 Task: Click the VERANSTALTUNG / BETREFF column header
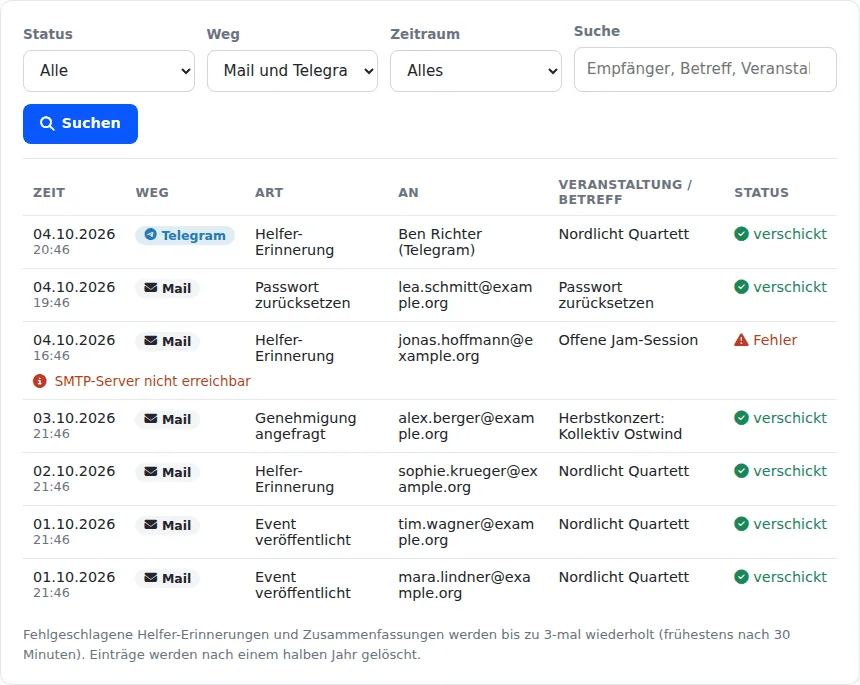[x=625, y=192]
